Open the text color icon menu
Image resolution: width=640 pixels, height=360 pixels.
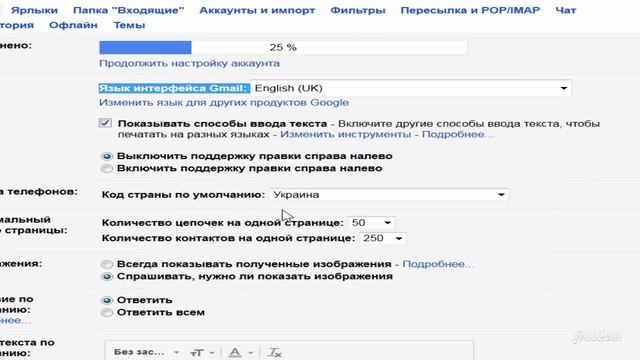pyautogui.click(x=240, y=353)
